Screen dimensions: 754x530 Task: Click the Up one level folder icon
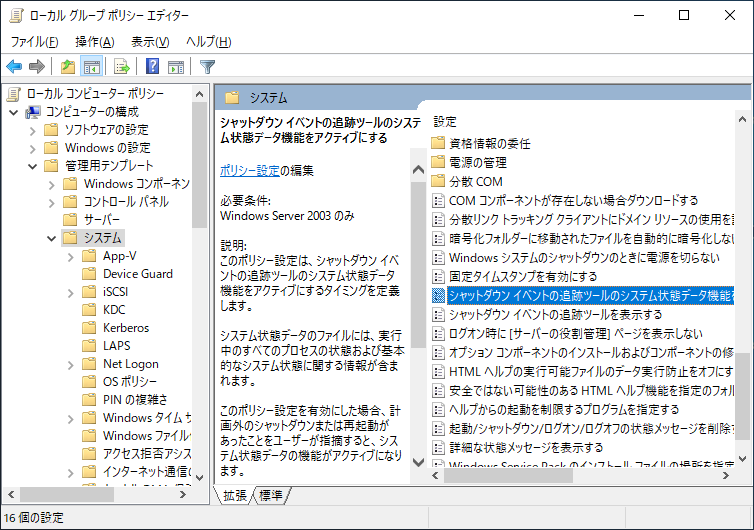coord(68,66)
